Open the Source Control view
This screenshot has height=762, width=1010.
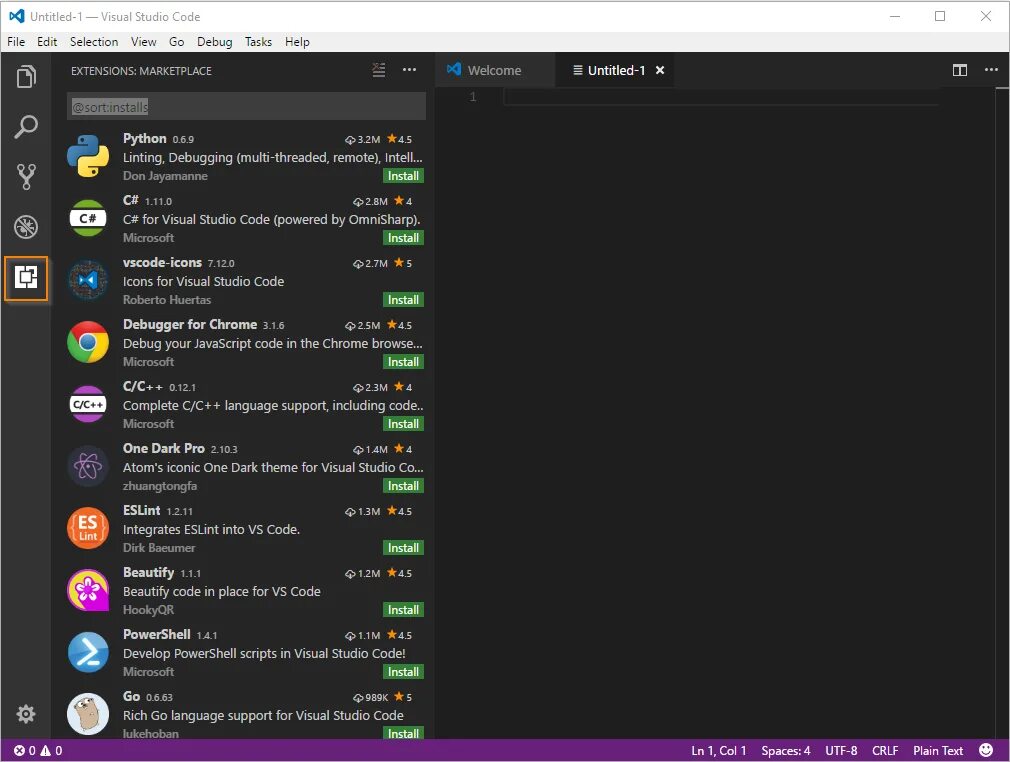[x=26, y=176]
